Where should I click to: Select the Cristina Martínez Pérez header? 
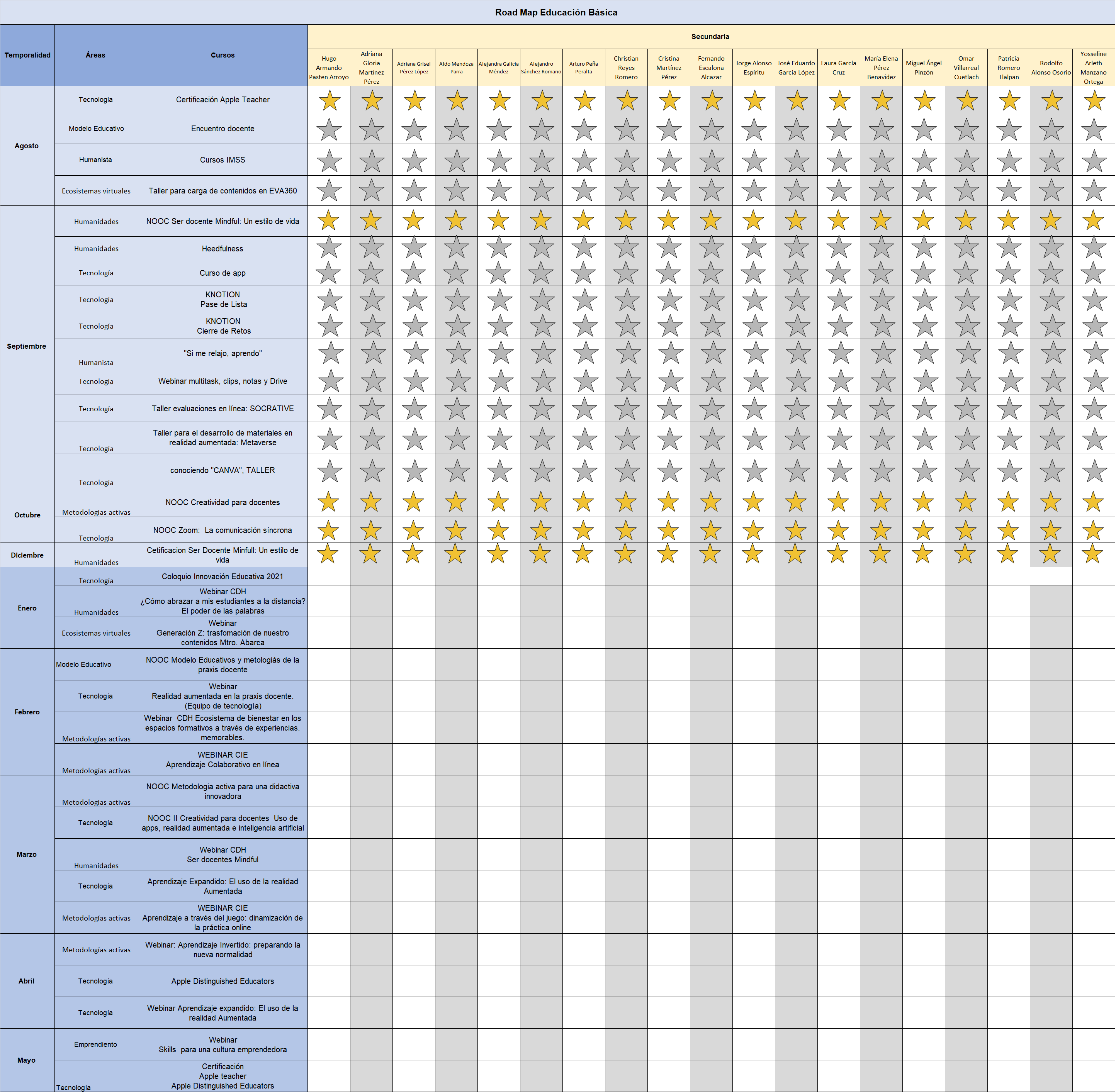pos(669,68)
